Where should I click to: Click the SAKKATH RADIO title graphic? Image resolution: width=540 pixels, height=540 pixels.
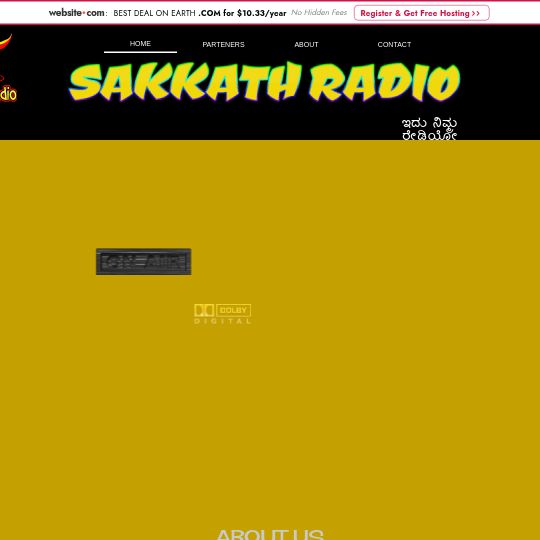click(264, 82)
